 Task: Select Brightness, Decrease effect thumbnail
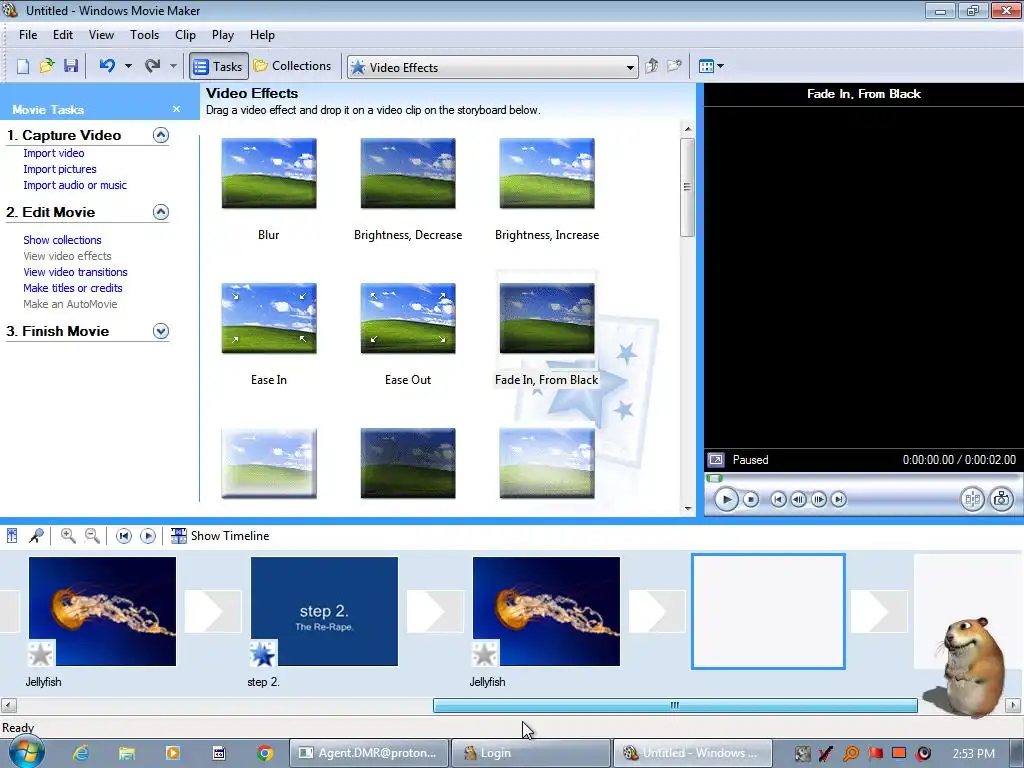tap(408, 174)
